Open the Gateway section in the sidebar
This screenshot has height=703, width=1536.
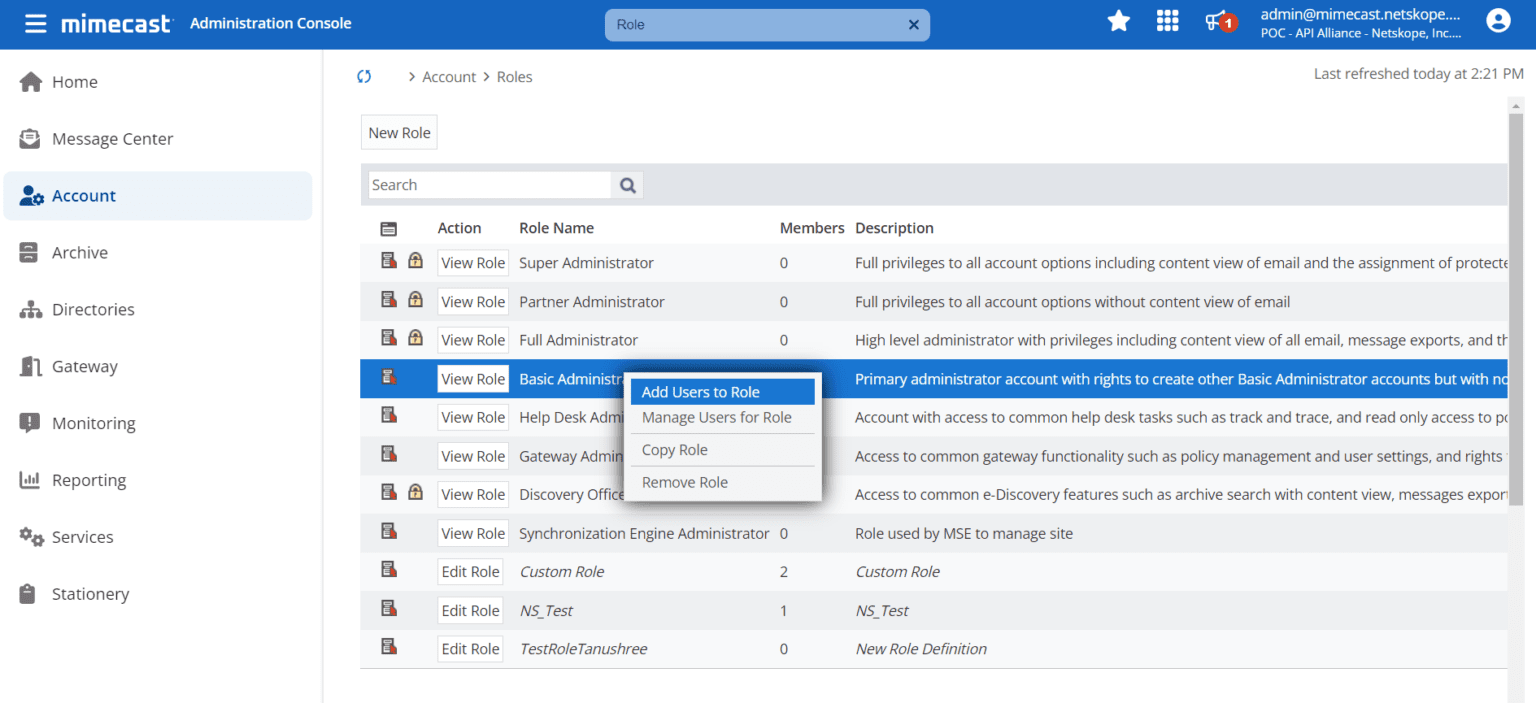86,366
